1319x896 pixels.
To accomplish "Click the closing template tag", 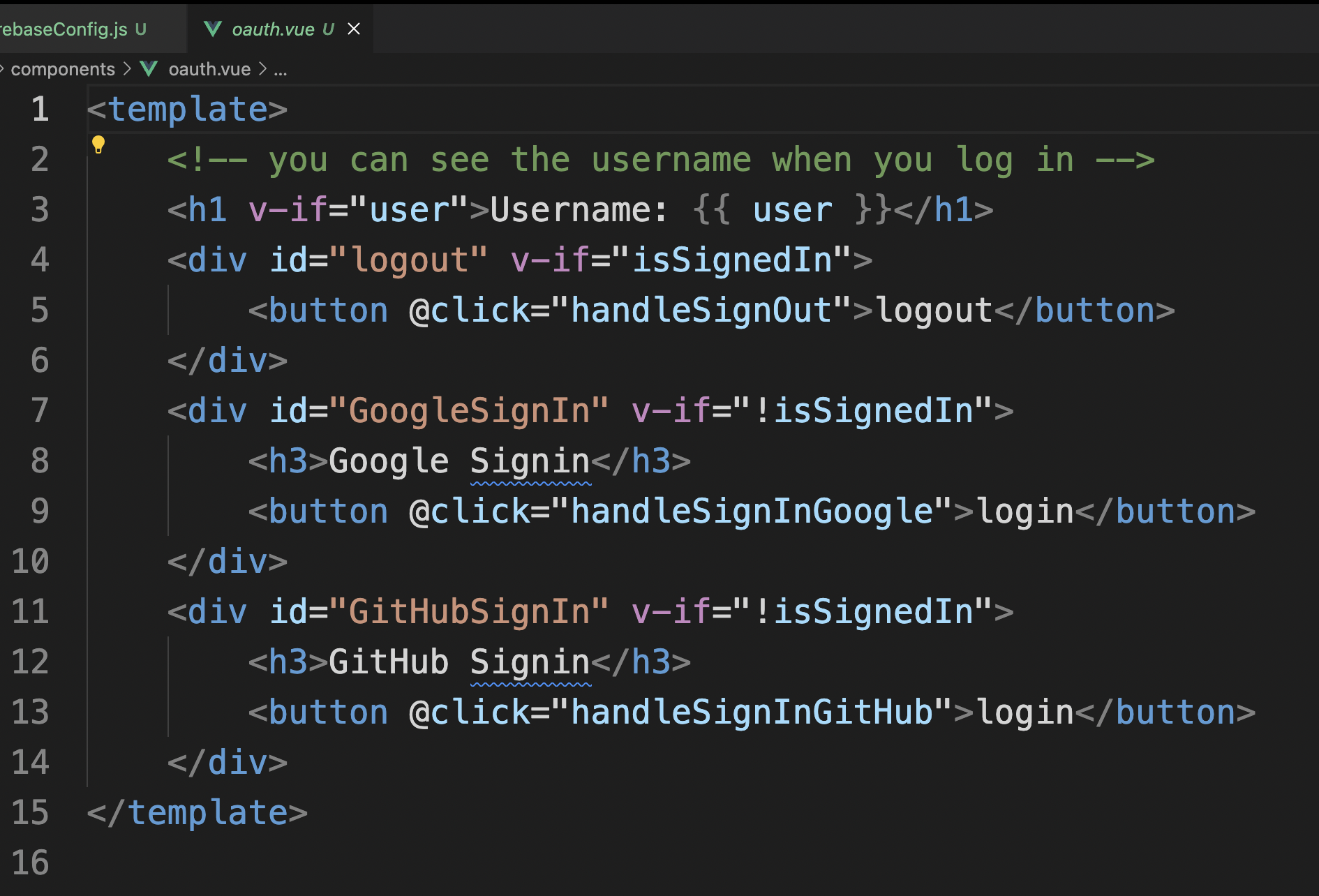I will pyautogui.click(x=198, y=813).
